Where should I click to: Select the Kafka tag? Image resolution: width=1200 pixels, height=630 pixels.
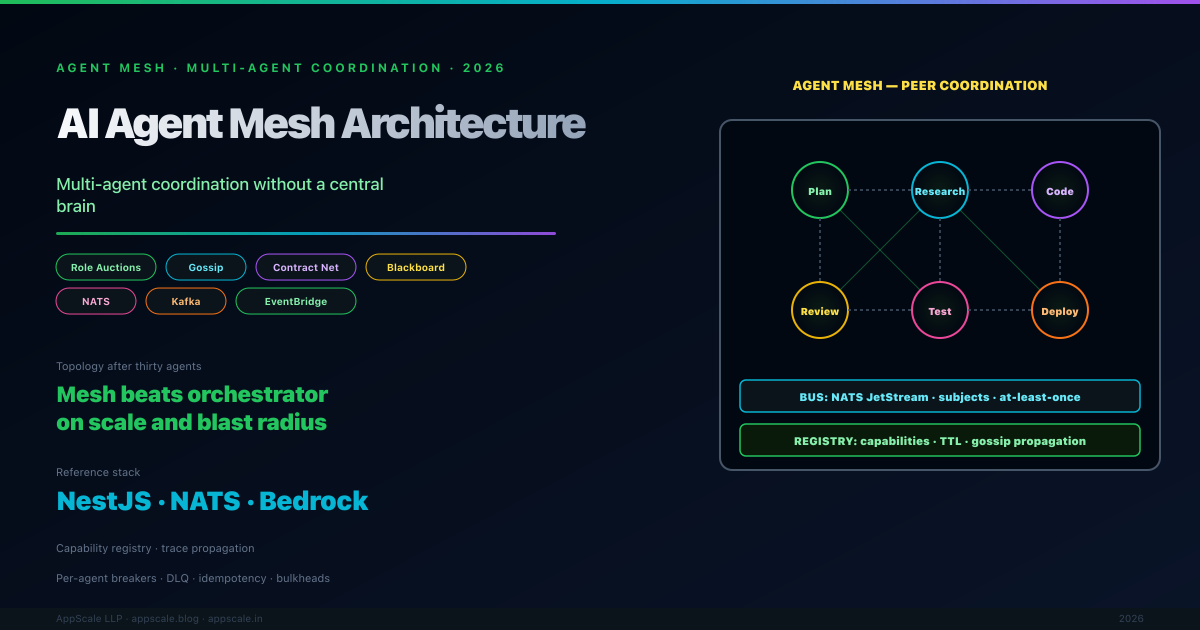pyautogui.click(x=186, y=301)
